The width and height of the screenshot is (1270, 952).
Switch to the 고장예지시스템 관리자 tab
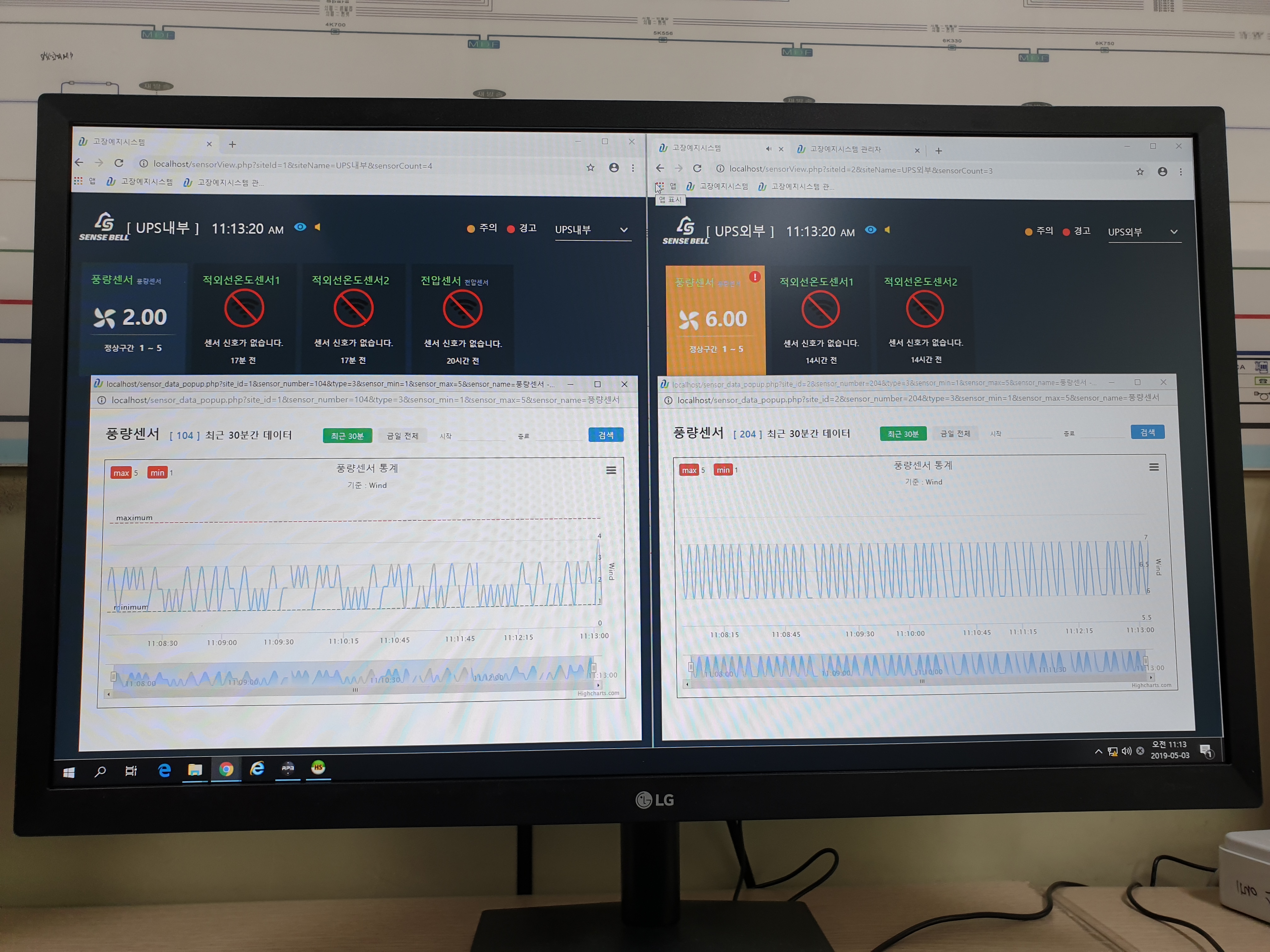[x=845, y=149]
